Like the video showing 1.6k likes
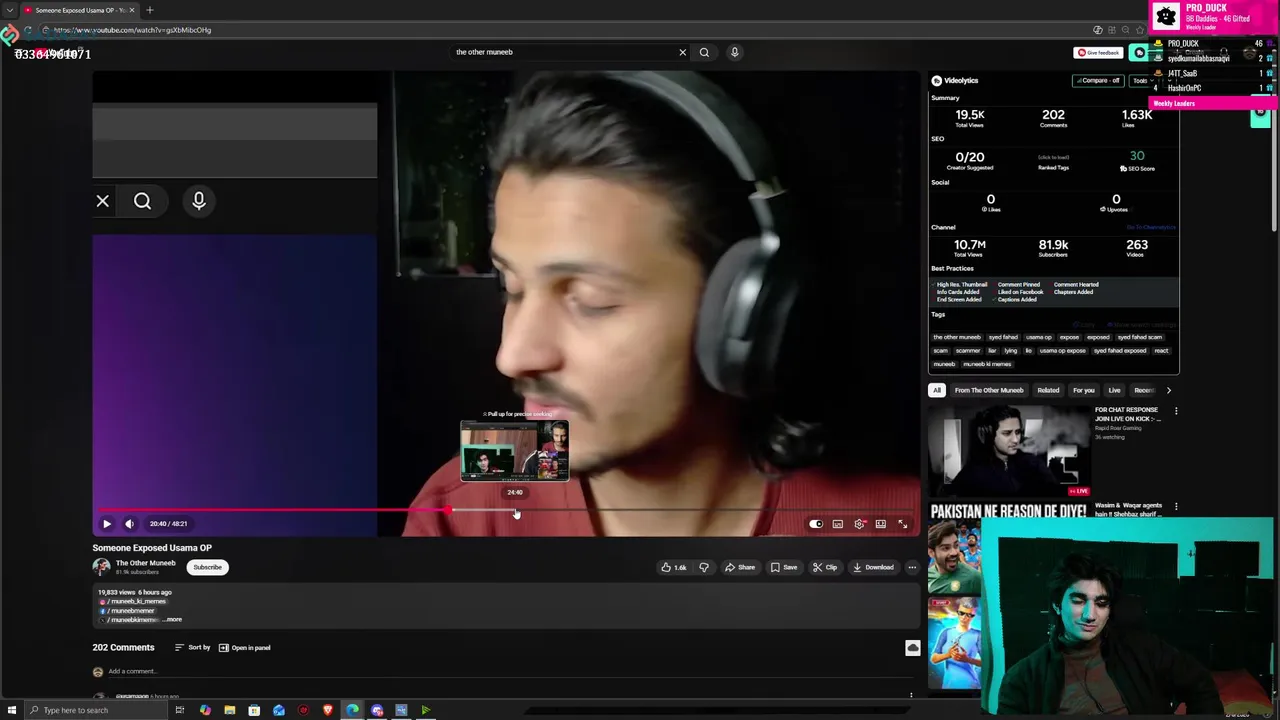1280x720 pixels. click(673, 568)
